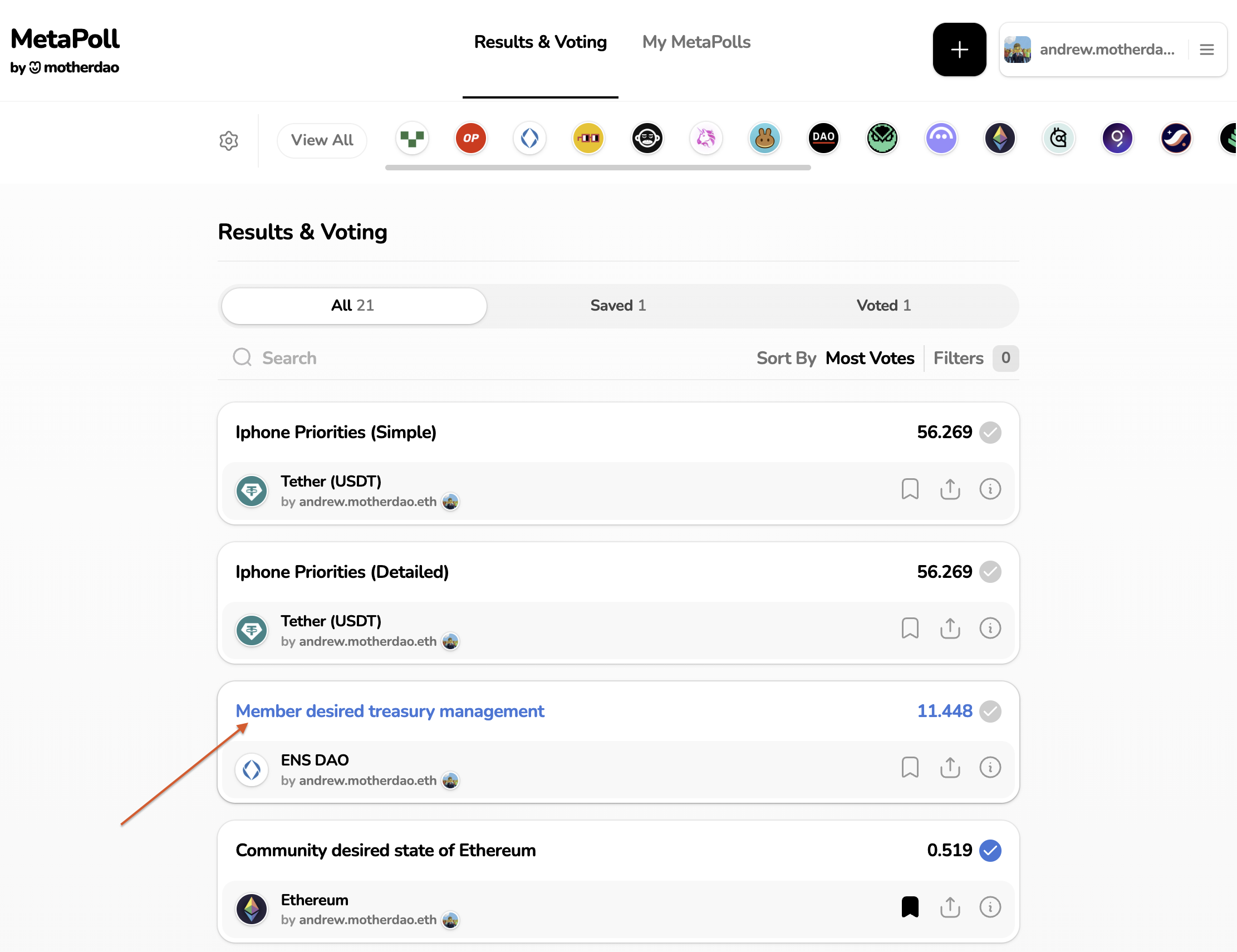The height and width of the screenshot is (952, 1237).
Task: Switch to the Saved 1 tab
Action: tap(618, 306)
